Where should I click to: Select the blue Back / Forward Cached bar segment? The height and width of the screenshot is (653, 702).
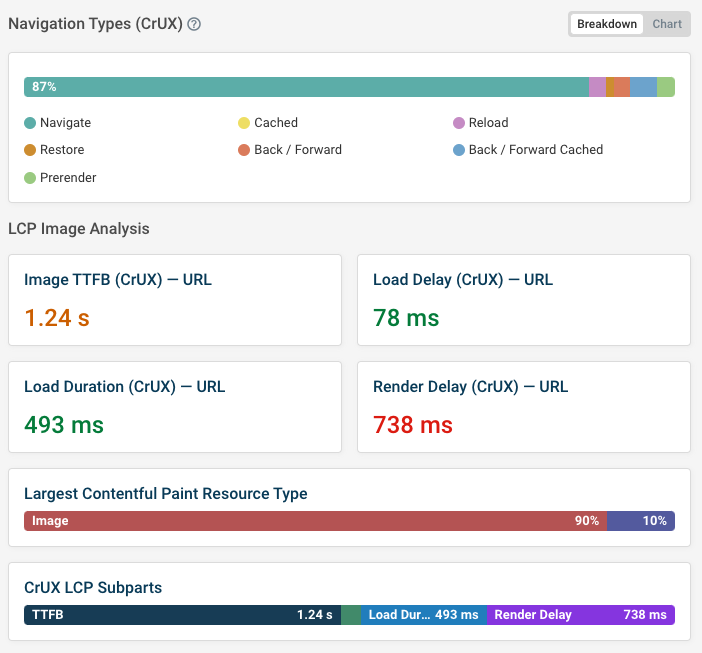click(x=643, y=87)
